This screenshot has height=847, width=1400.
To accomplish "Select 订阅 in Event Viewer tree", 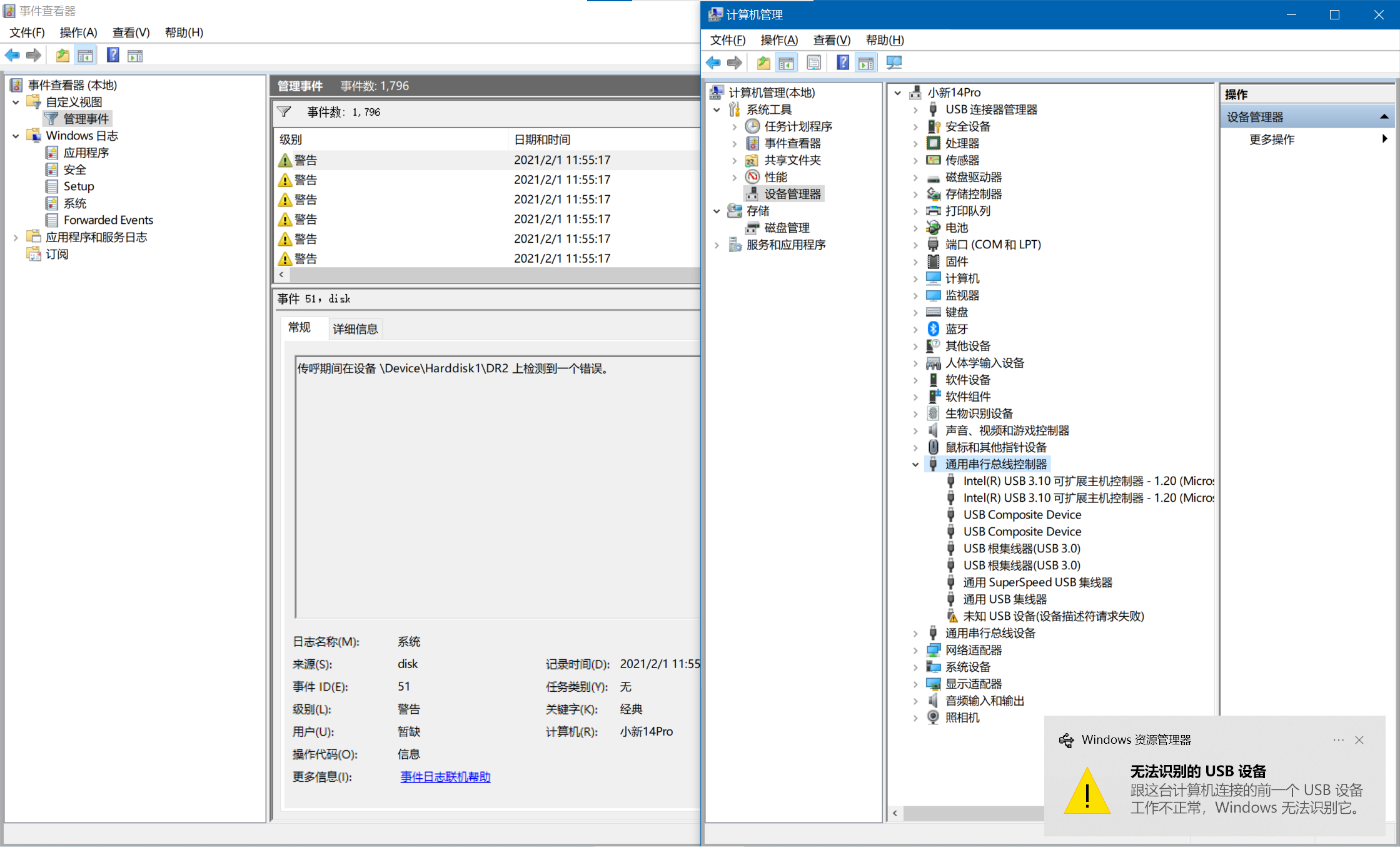I will pos(57,254).
